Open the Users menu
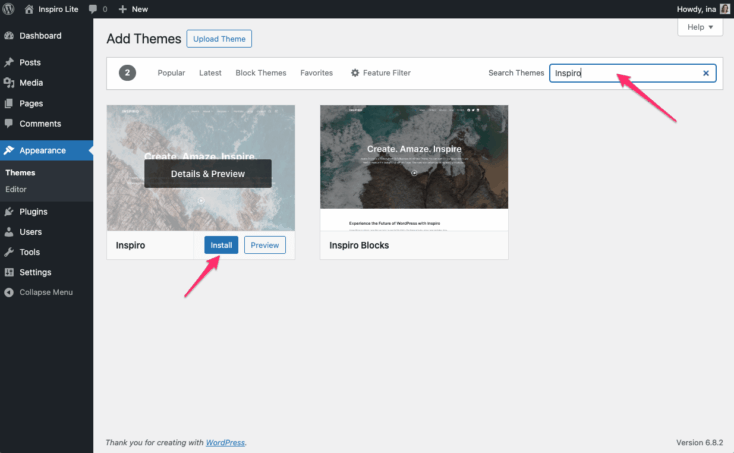734x453 pixels. 30,232
